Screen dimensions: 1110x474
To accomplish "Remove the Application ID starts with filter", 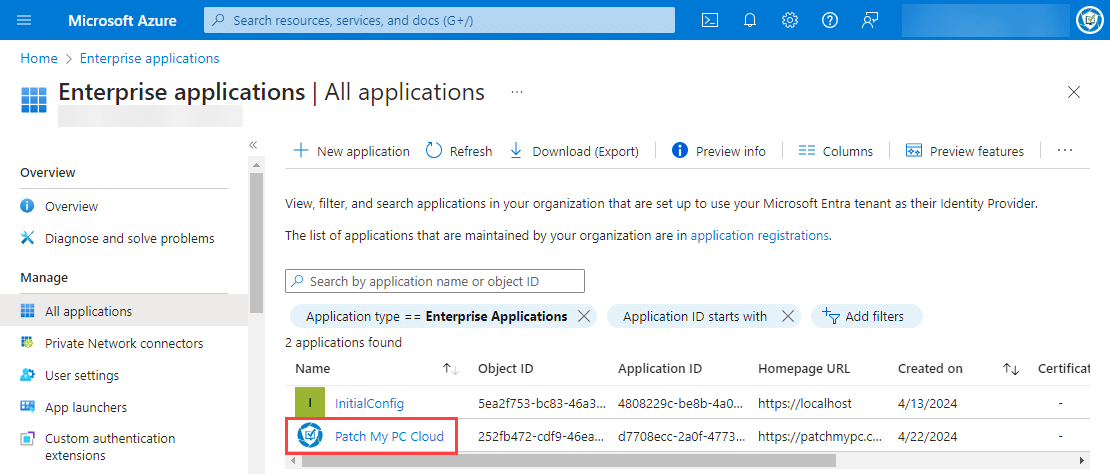I will click(x=787, y=316).
